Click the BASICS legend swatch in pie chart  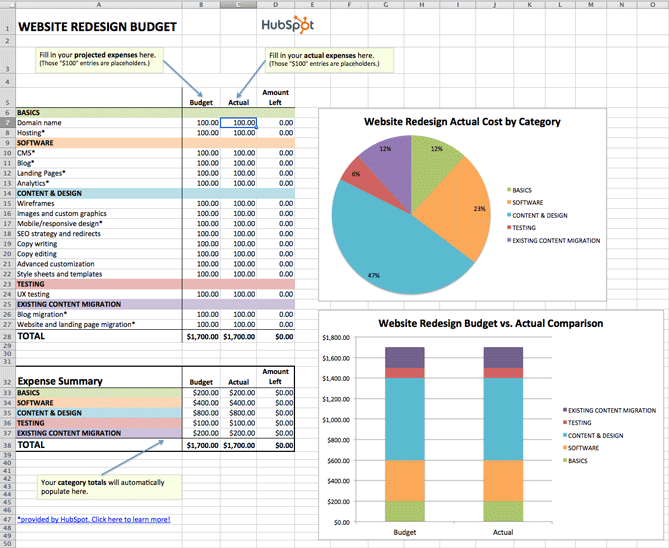(509, 190)
